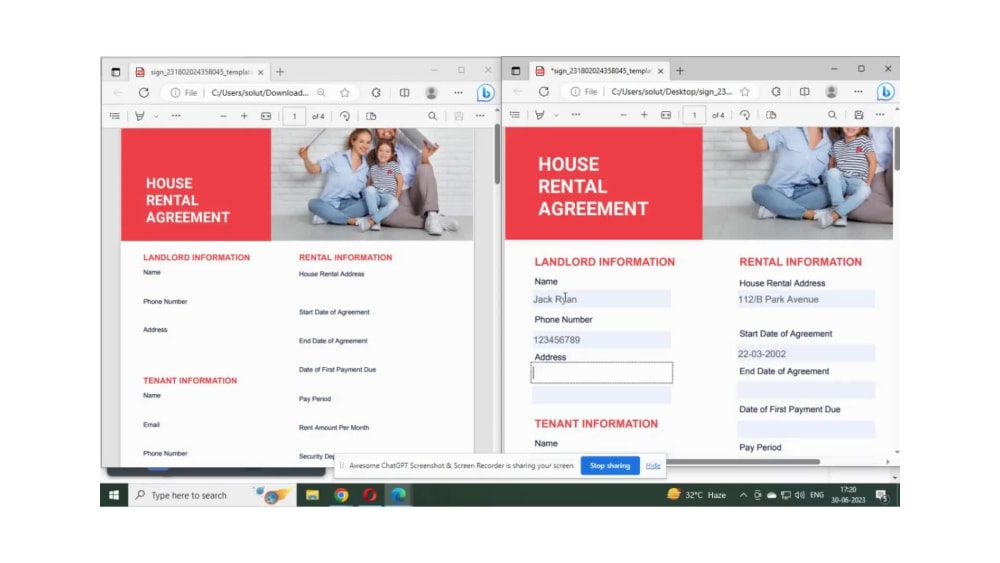
Task: Click the taskbar search box
Action: click(210, 495)
